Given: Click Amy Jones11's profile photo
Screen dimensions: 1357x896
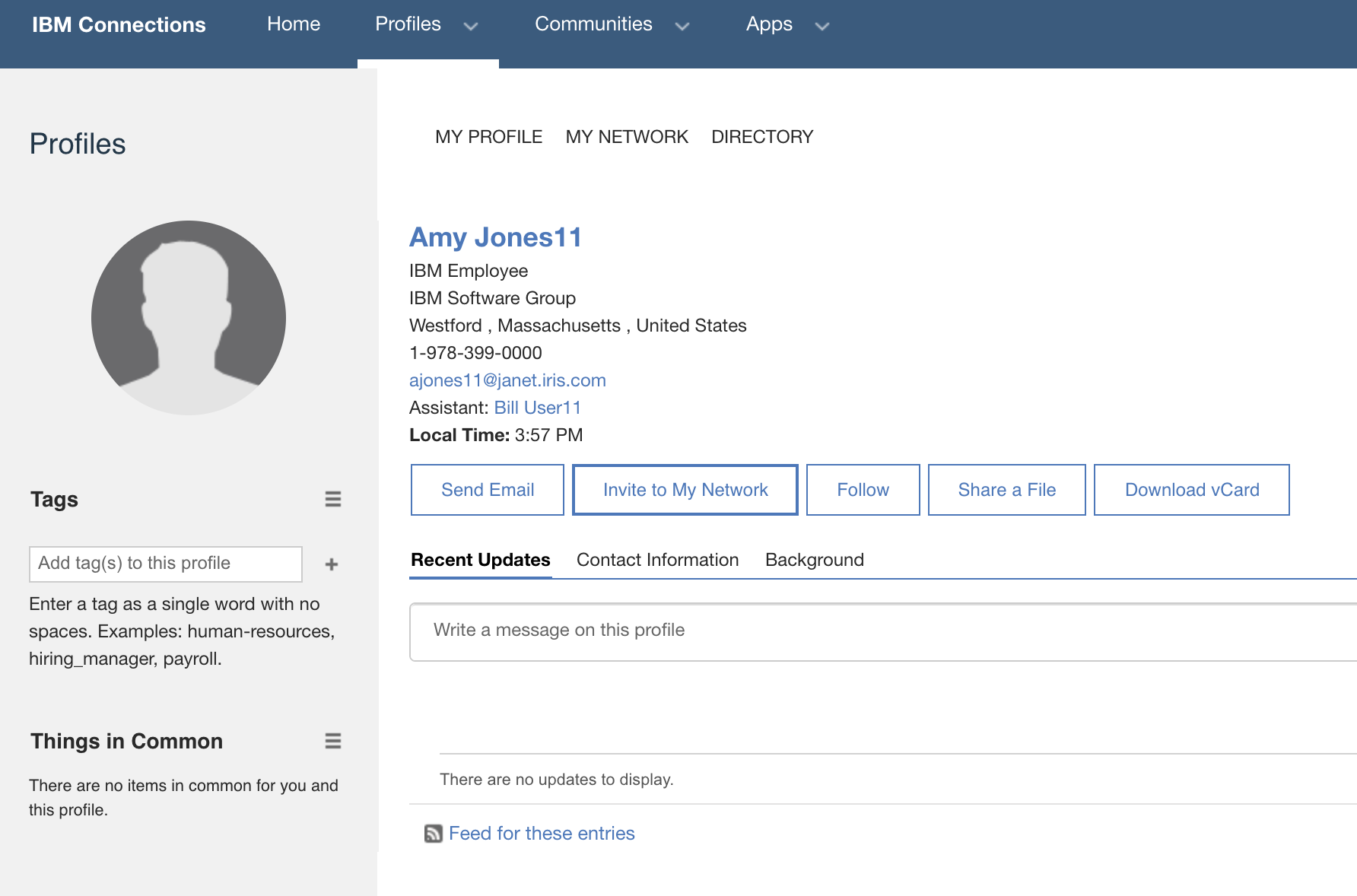Looking at the screenshot, I should 189,318.
